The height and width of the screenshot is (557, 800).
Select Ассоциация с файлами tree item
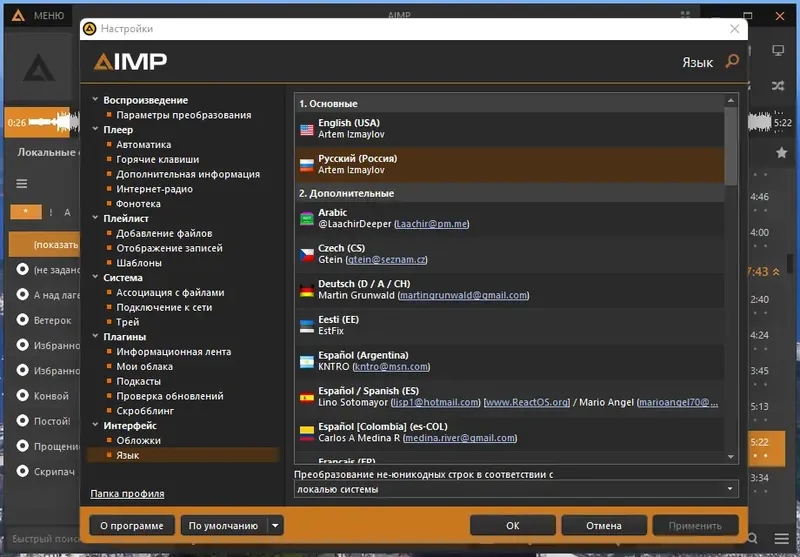coord(170,292)
